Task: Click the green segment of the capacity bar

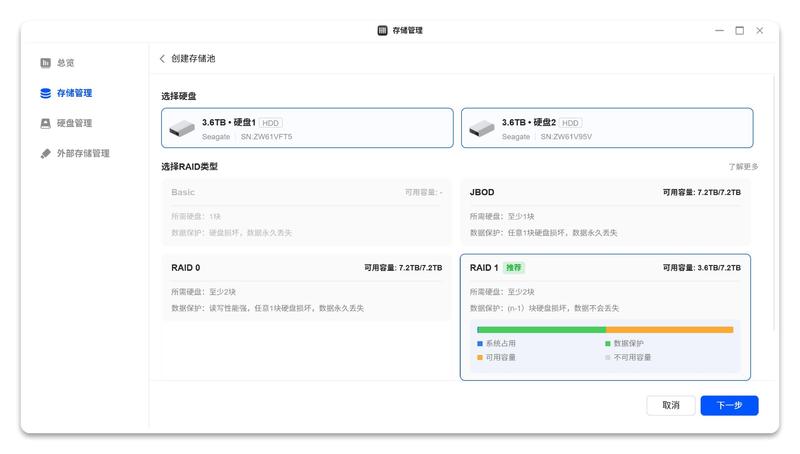Action: pyautogui.click(x=541, y=330)
